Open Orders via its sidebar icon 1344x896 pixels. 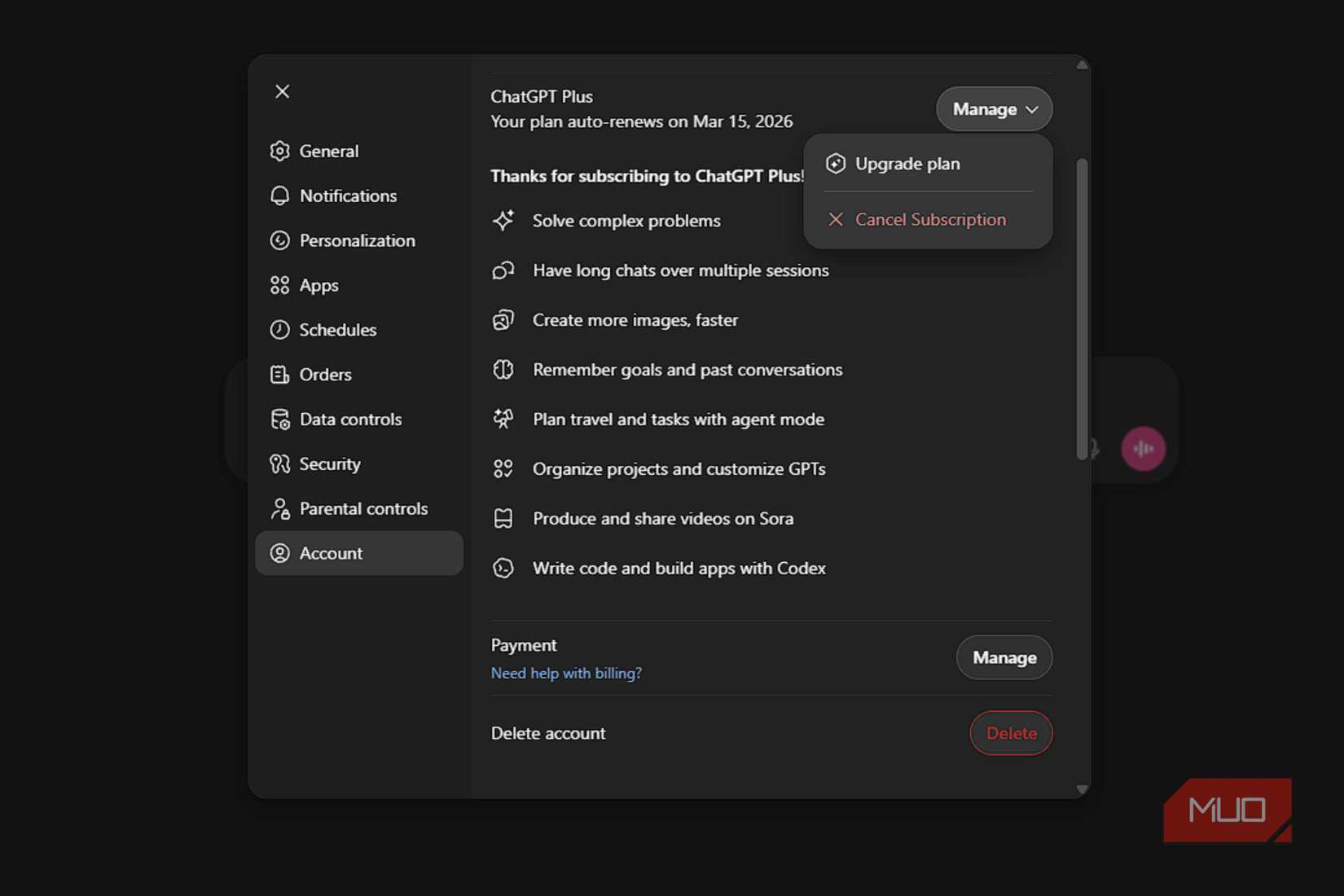pyautogui.click(x=279, y=374)
